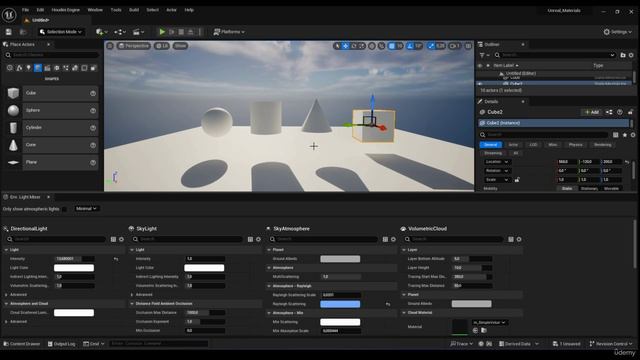Open the Platforms dropdown
The width and height of the screenshot is (640, 360).
(229, 32)
